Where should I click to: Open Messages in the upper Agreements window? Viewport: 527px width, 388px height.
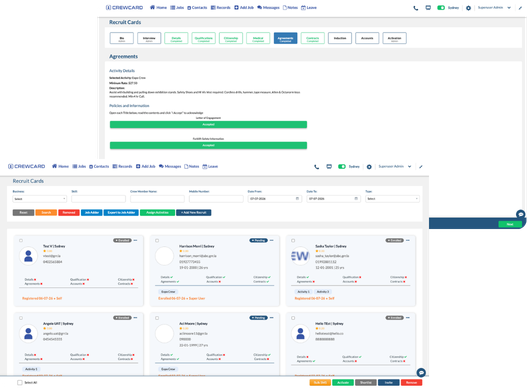[x=268, y=7]
